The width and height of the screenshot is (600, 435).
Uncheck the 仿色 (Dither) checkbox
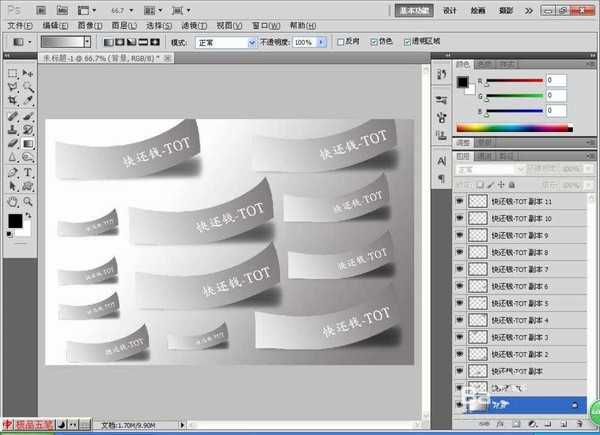click(x=373, y=43)
